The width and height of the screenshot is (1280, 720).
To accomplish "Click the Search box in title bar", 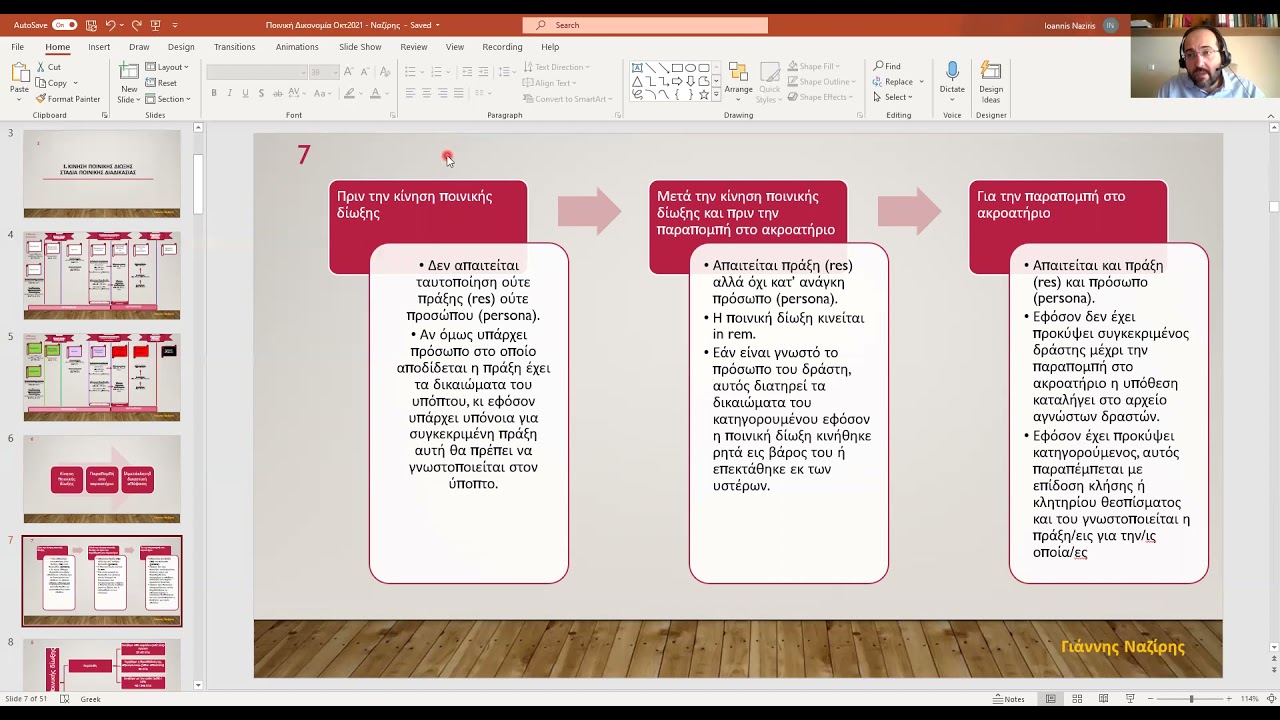I will click(645, 25).
